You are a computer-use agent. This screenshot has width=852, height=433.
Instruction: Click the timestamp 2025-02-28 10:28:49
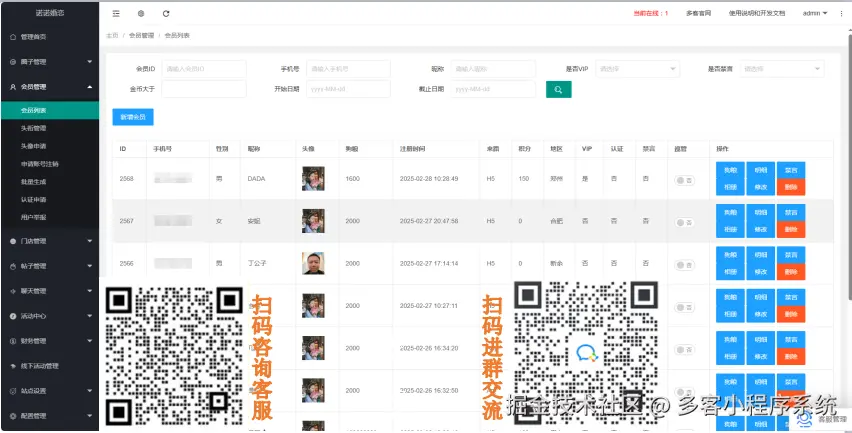tap(429, 179)
